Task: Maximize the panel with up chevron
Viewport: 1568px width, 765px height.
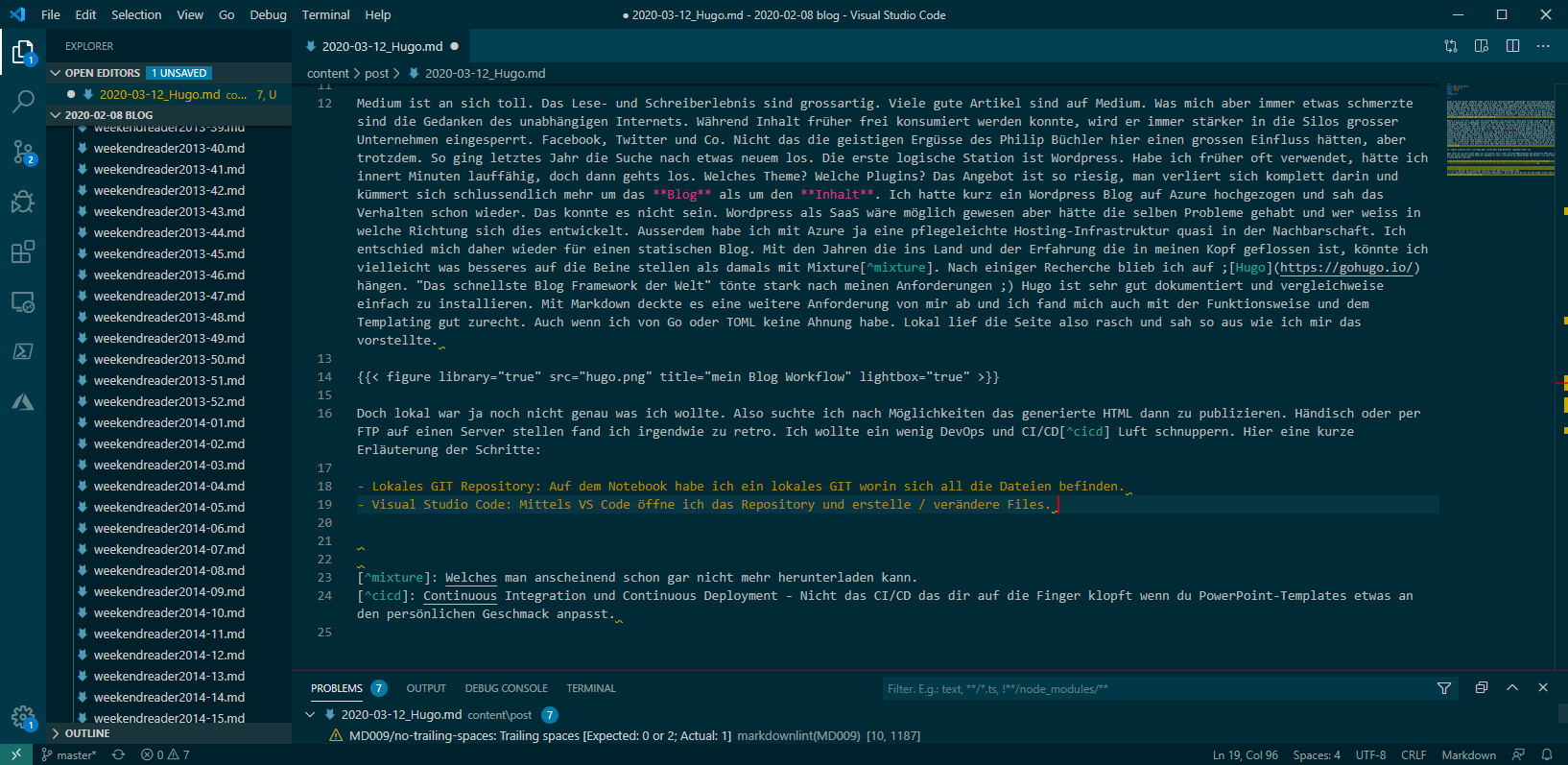Action: [x=1512, y=688]
